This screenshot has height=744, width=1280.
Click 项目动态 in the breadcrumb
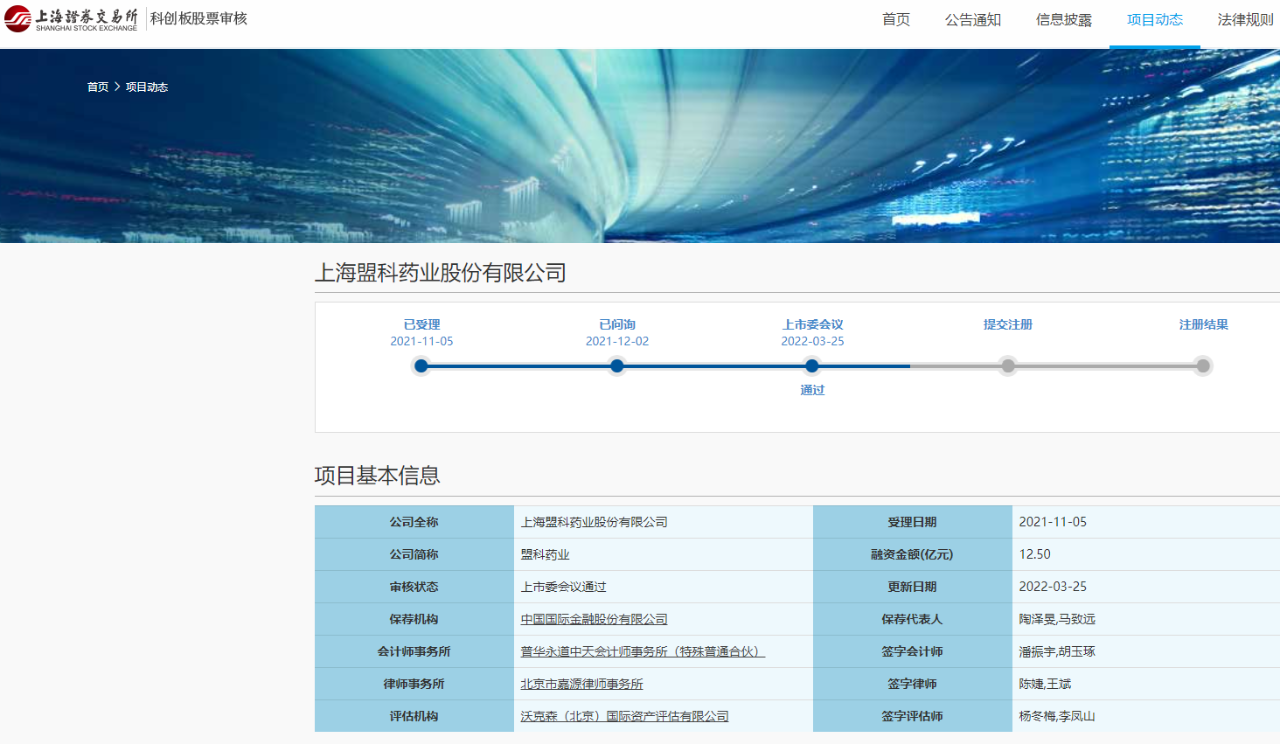(147, 87)
